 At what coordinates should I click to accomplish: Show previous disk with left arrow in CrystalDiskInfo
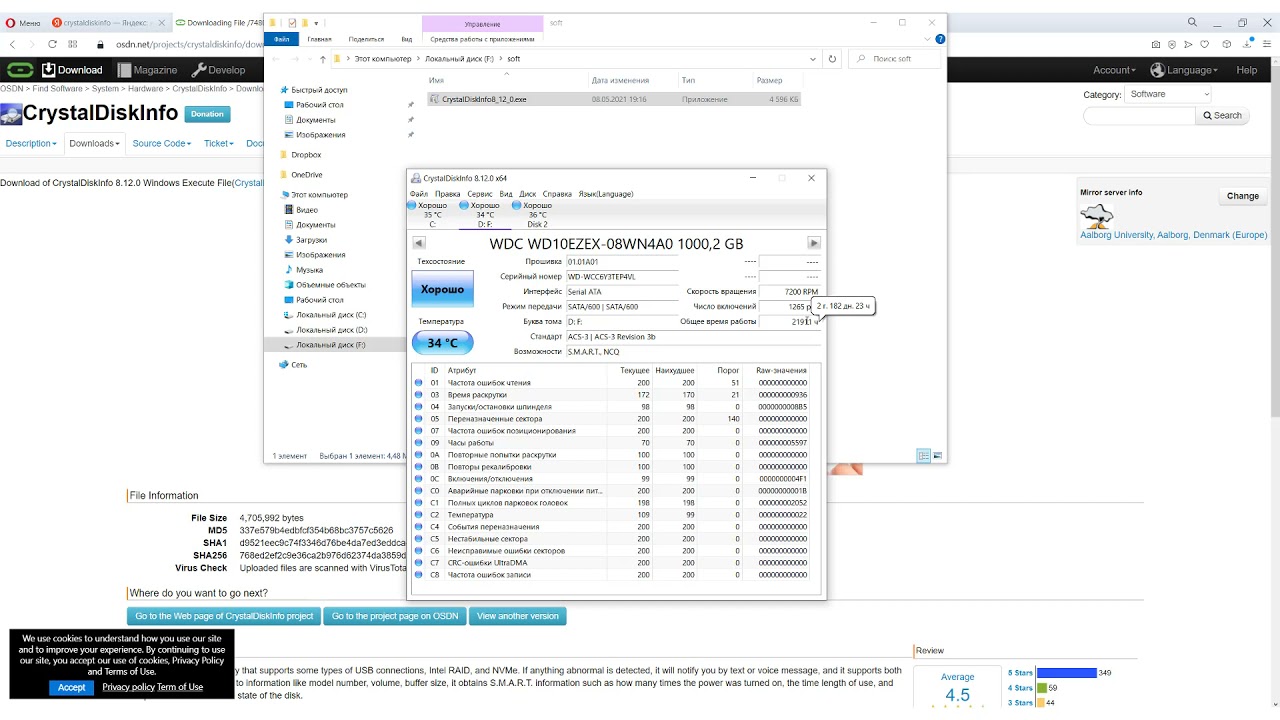coord(419,243)
